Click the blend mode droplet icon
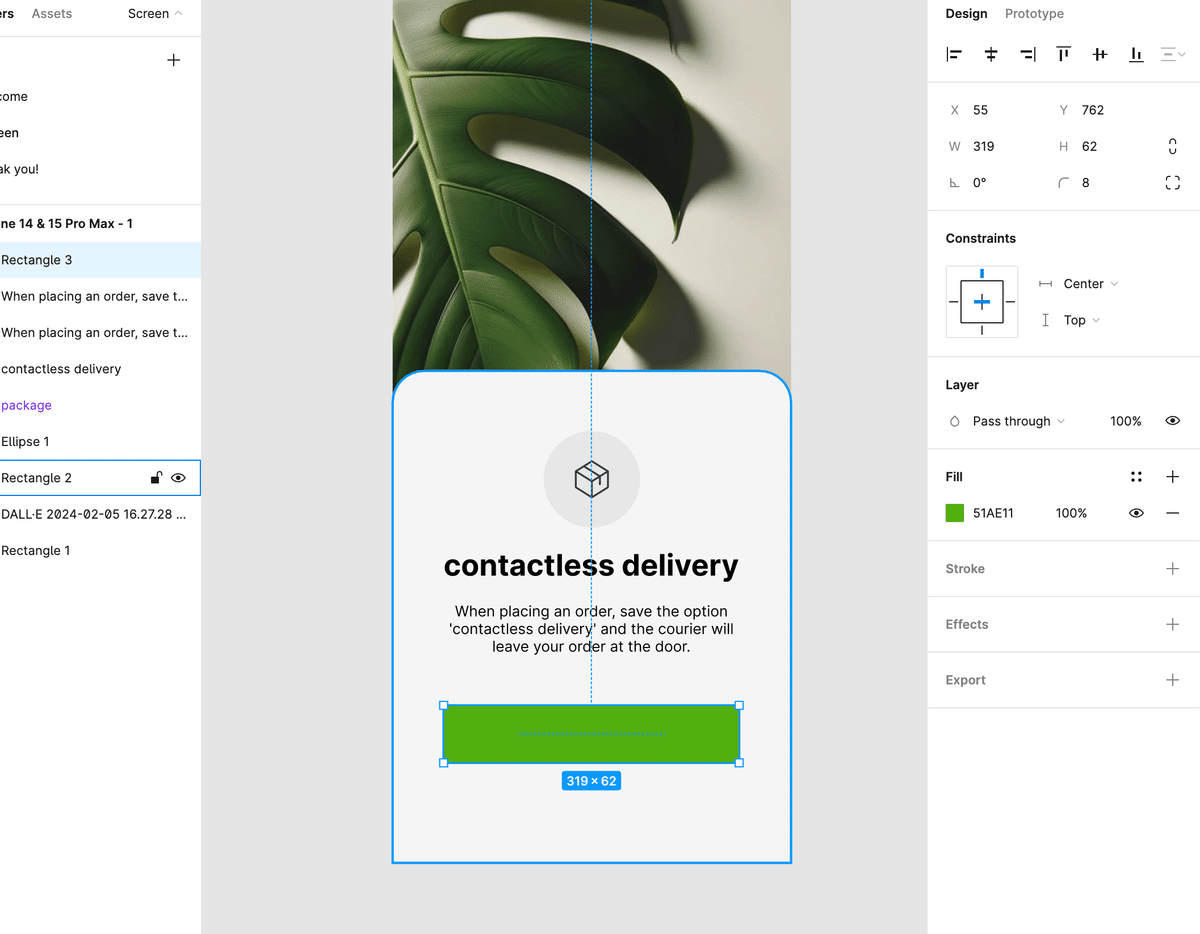The width and height of the screenshot is (1200, 934). pyautogui.click(x=955, y=421)
